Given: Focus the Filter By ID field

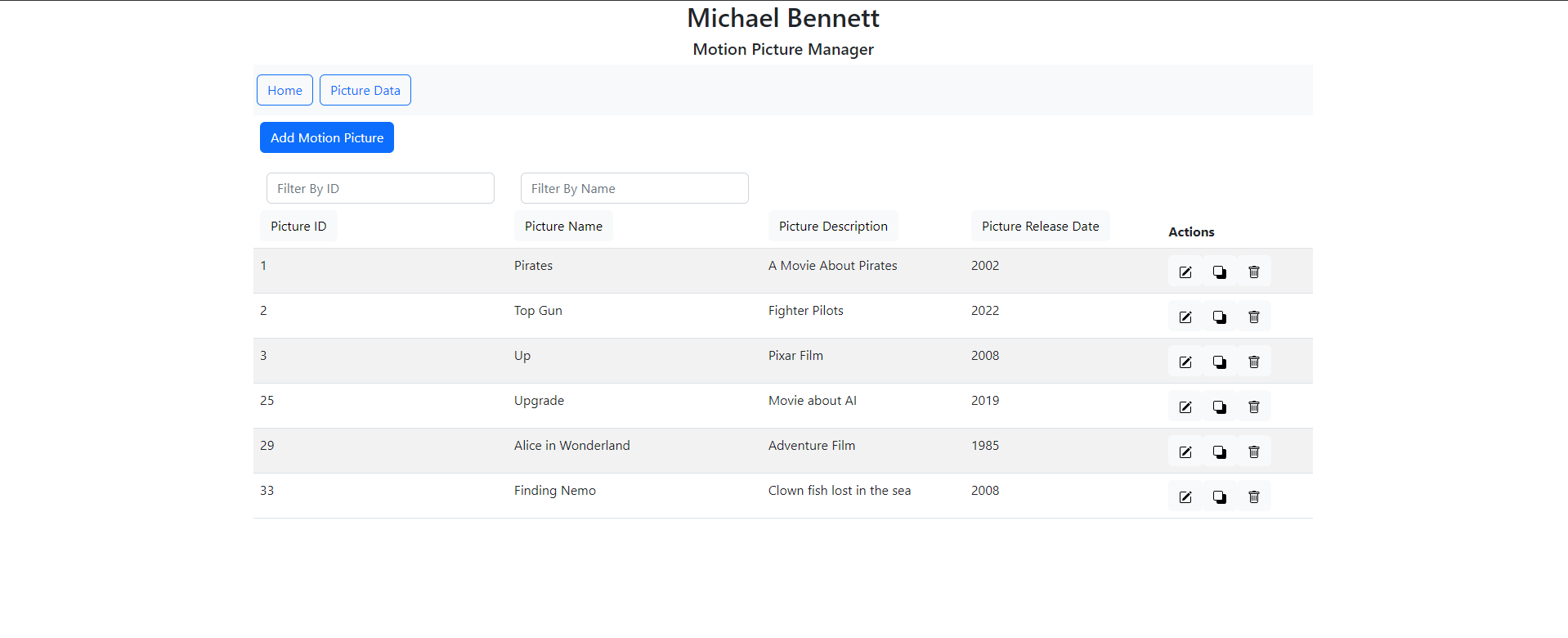Looking at the screenshot, I should (x=380, y=188).
